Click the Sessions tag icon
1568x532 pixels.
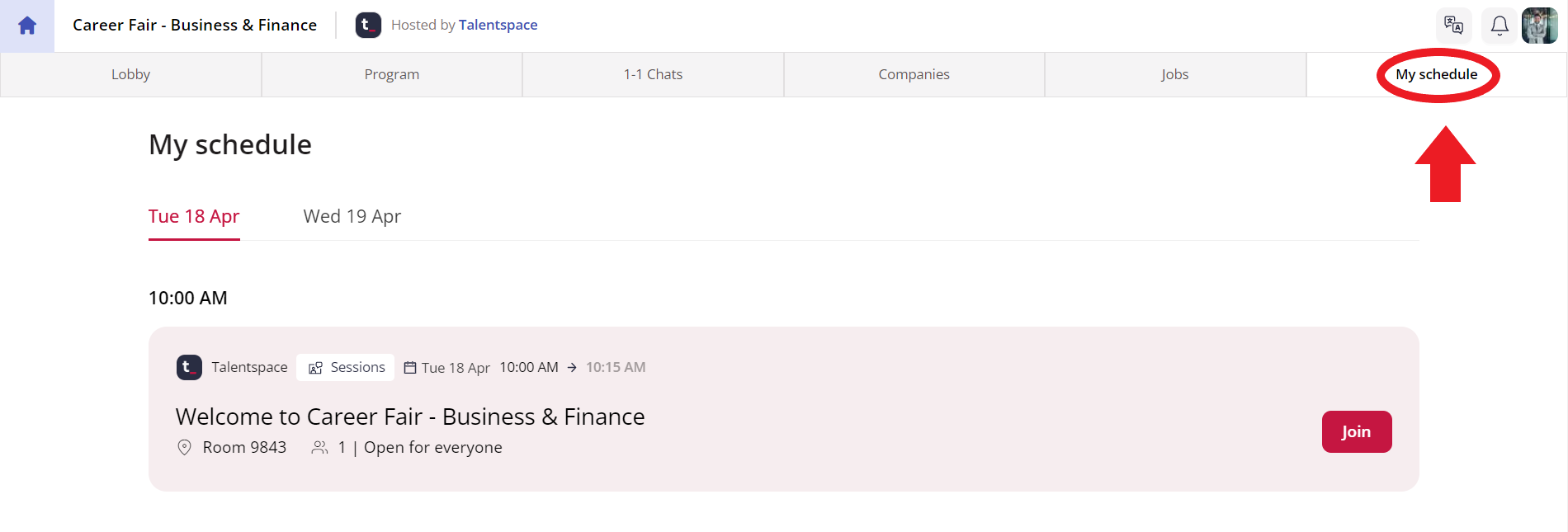pos(315,368)
